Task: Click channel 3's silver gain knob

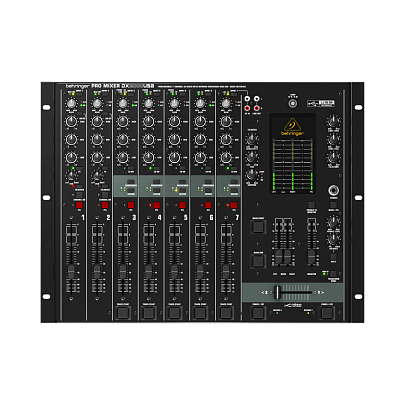Action: click(x=123, y=104)
